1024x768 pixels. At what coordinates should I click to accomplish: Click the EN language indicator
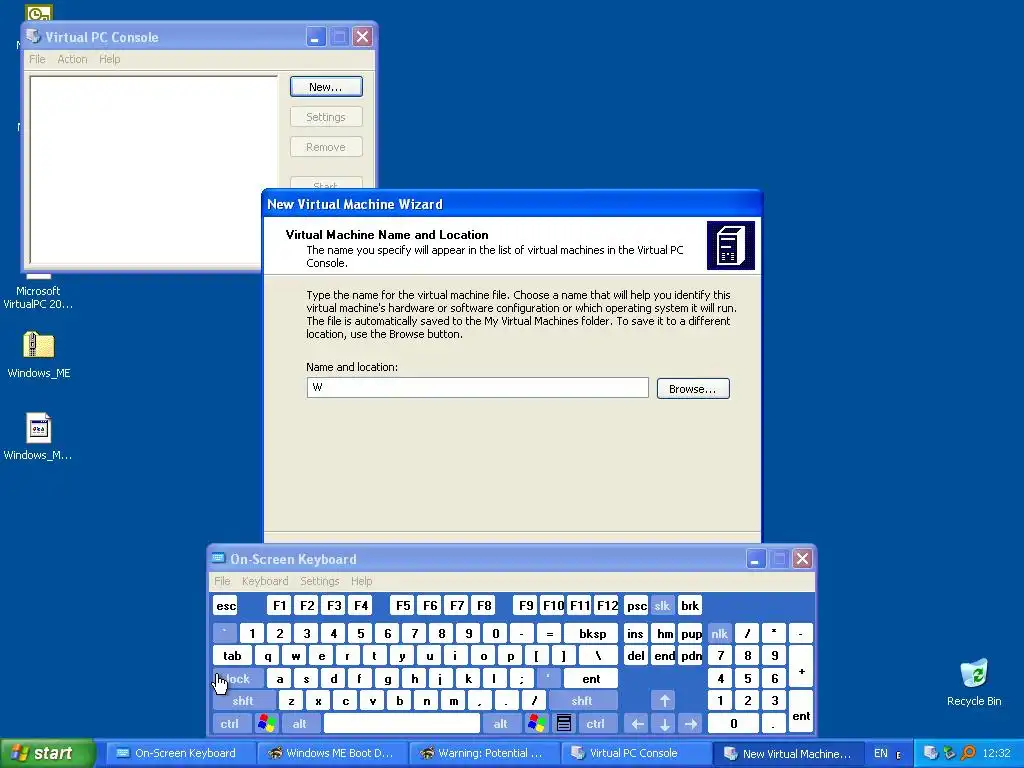(880, 753)
